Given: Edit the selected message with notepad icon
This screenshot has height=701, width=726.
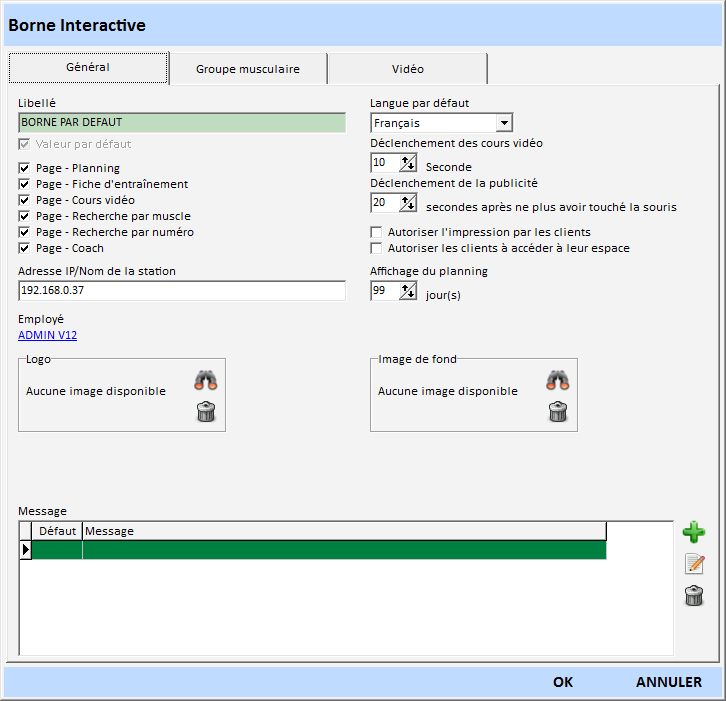Looking at the screenshot, I should click(694, 564).
